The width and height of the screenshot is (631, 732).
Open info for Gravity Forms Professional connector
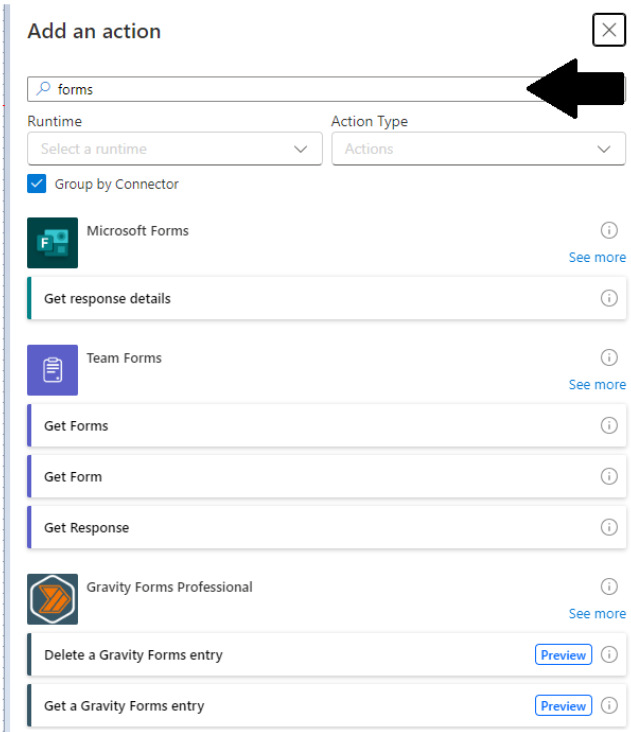[x=609, y=587]
